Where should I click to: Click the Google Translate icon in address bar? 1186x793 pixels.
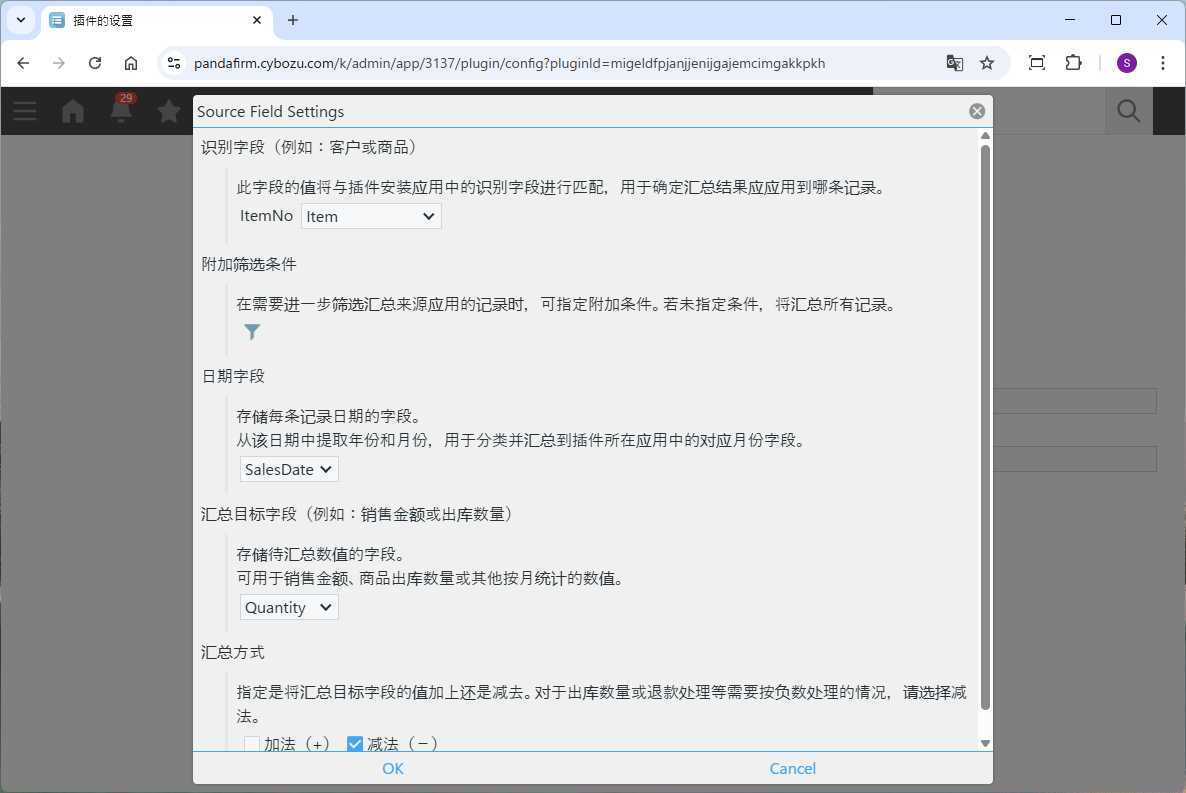pyautogui.click(x=955, y=63)
